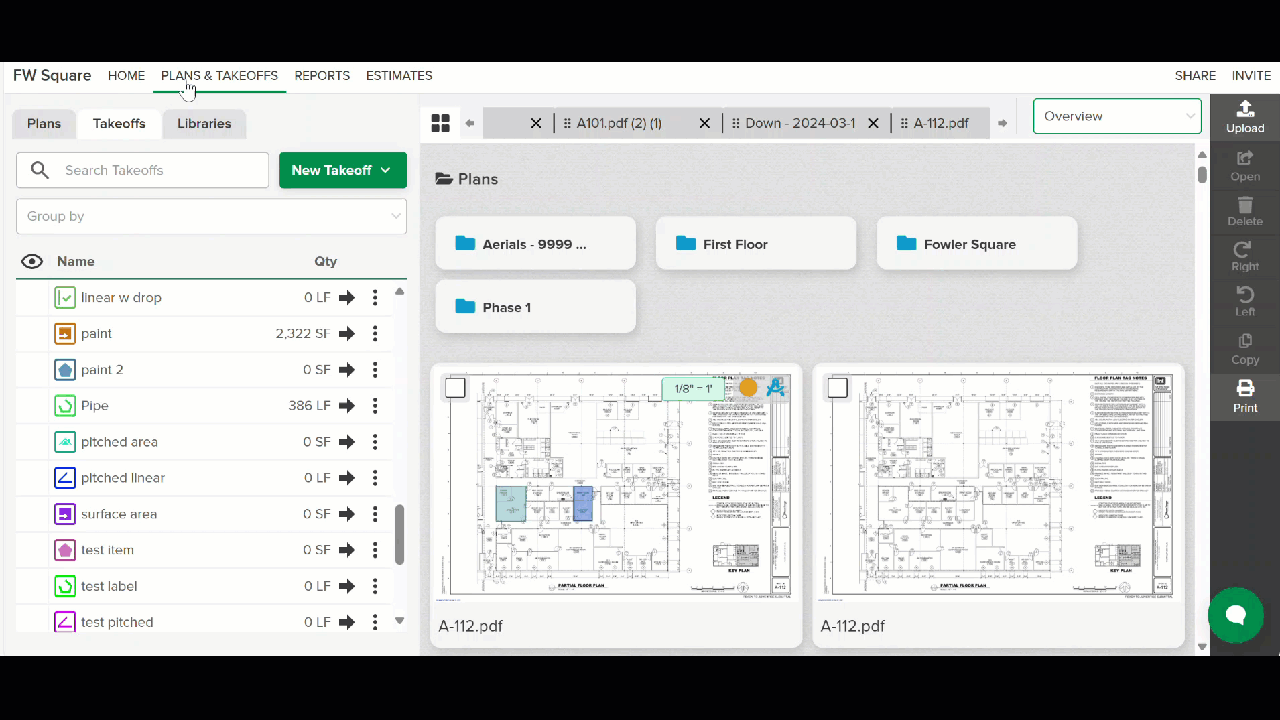
Task: Open the grid view icon beside tabs
Action: coord(440,123)
